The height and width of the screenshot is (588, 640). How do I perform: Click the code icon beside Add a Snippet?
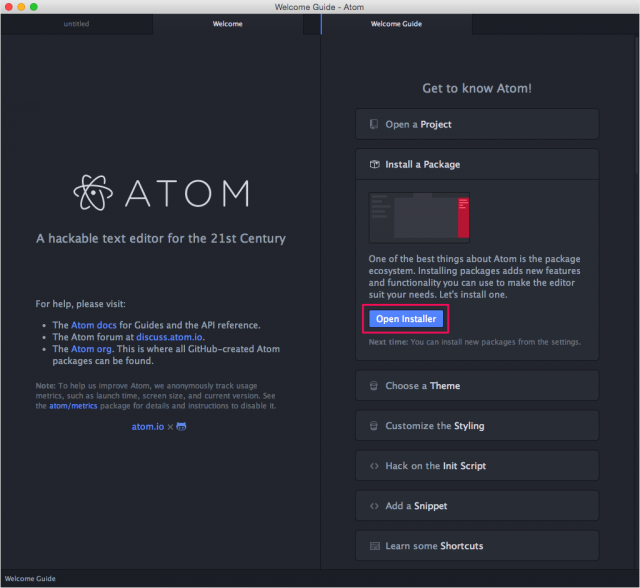(x=374, y=506)
